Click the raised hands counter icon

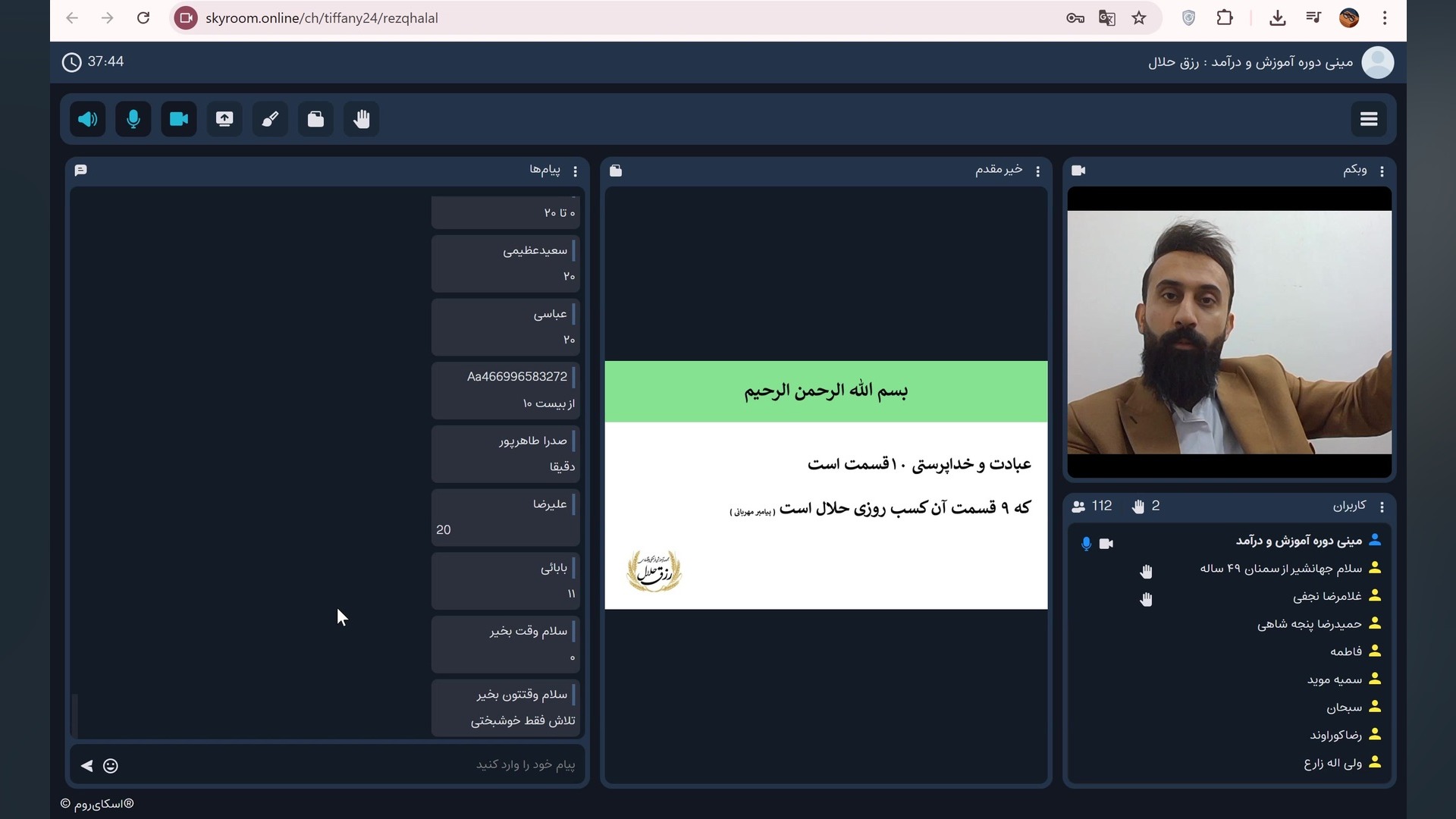(1138, 507)
